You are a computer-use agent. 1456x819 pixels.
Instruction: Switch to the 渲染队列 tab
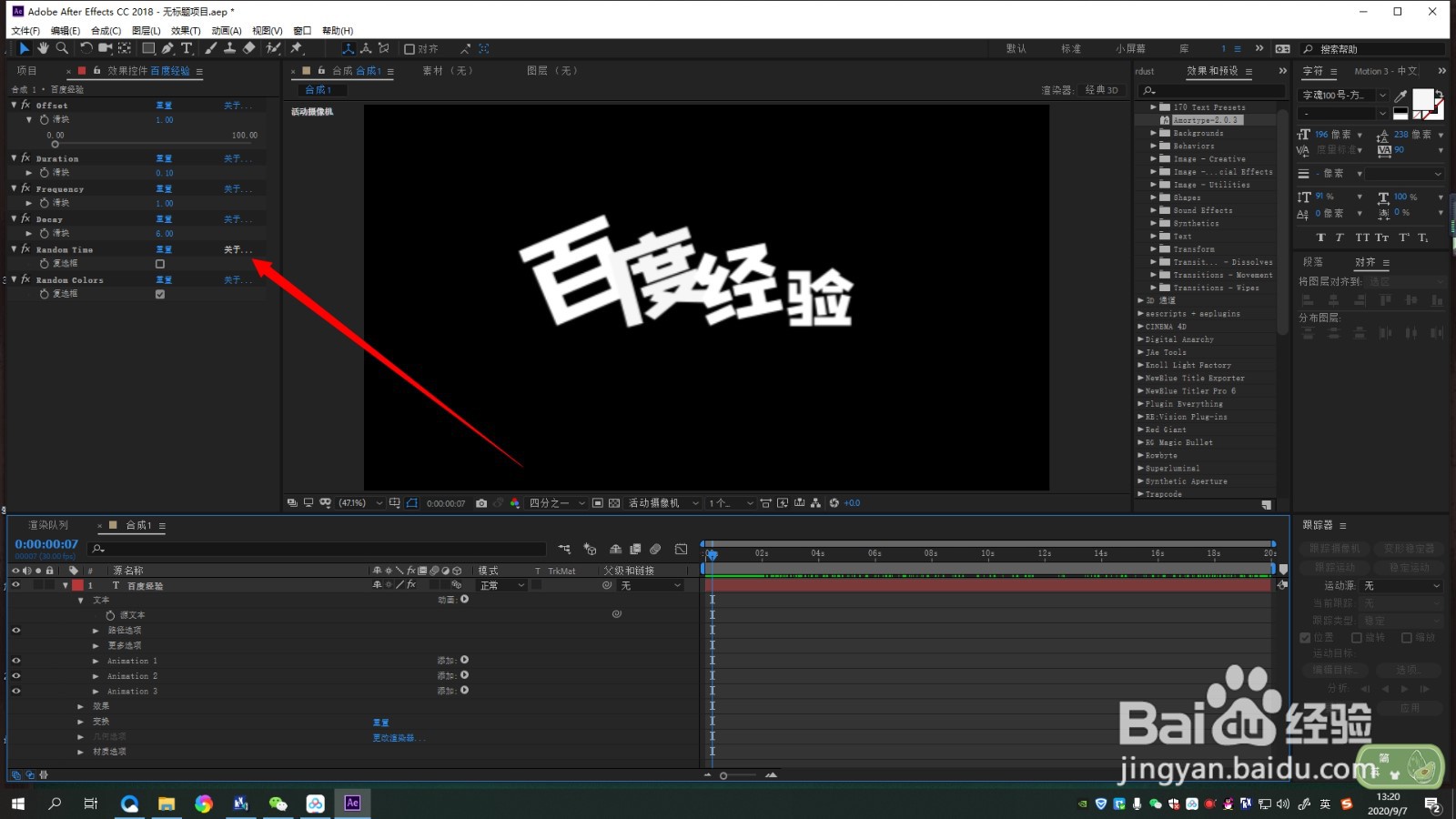(x=47, y=525)
